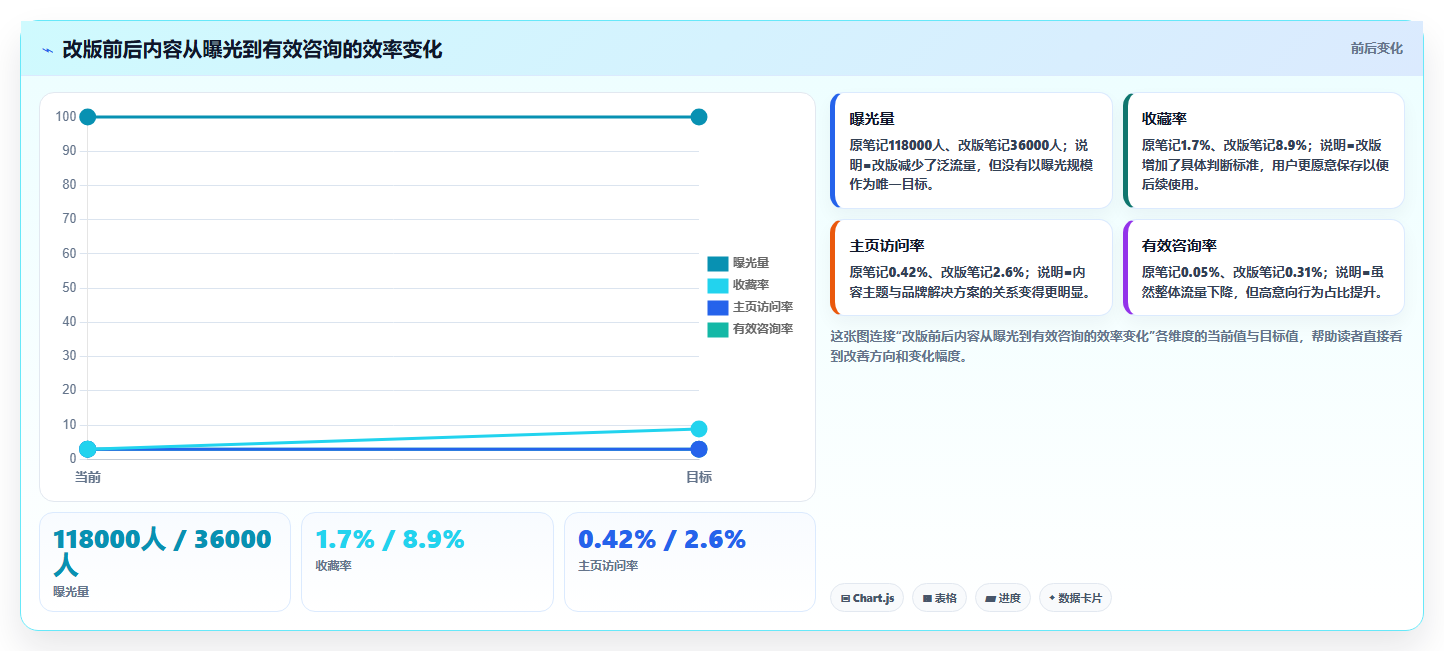
Task: Open the 主页访问率 info card
Action: click(x=971, y=268)
